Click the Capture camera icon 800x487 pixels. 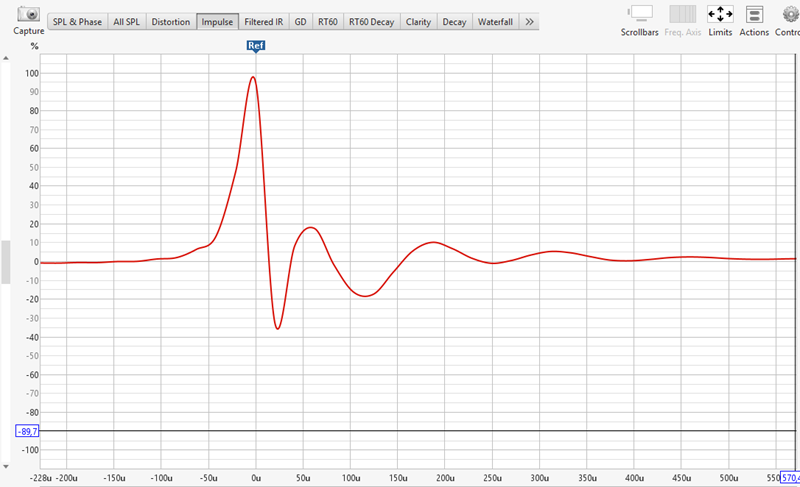pos(28,14)
